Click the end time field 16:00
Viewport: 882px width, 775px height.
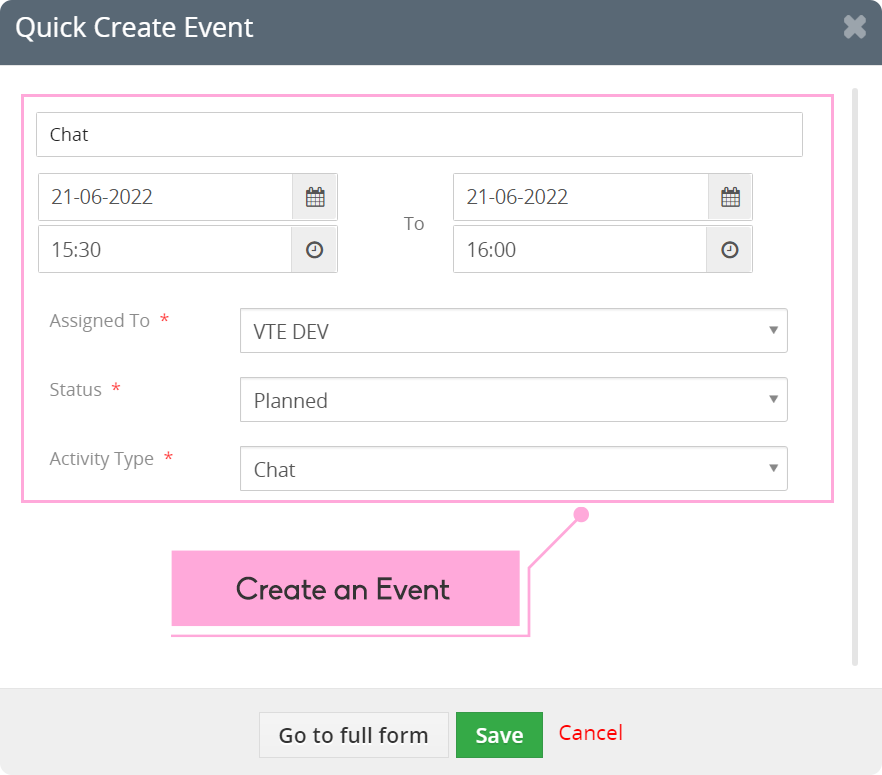(580, 250)
